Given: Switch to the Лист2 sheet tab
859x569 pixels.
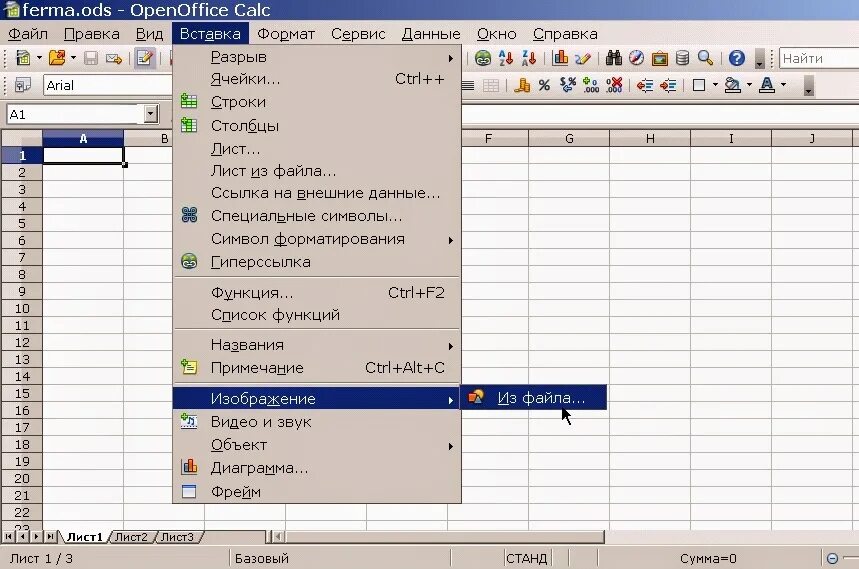Looking at the screenshot, I should (x=131, y=537).
